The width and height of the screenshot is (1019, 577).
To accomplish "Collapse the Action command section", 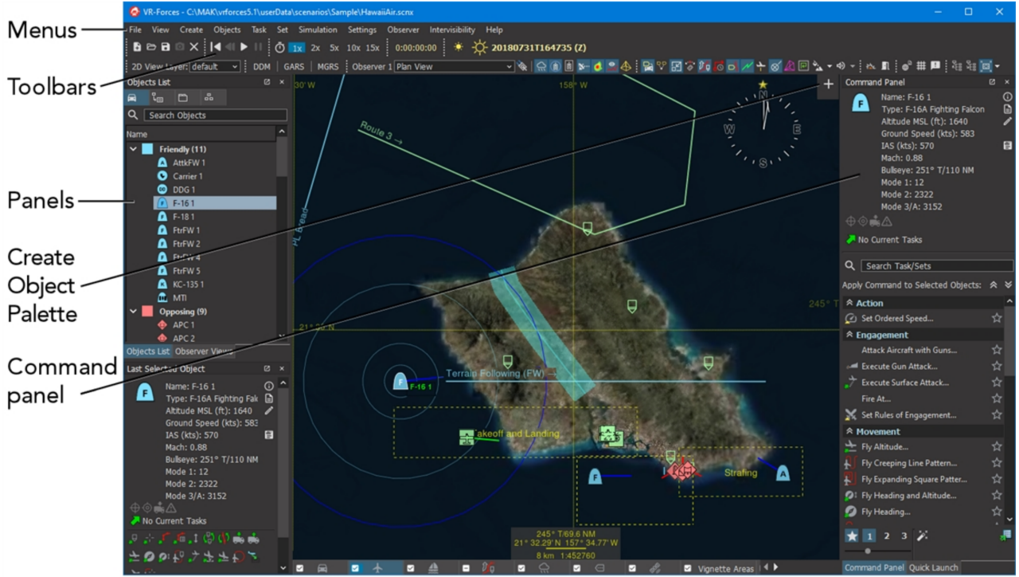I will coord(849,303).
